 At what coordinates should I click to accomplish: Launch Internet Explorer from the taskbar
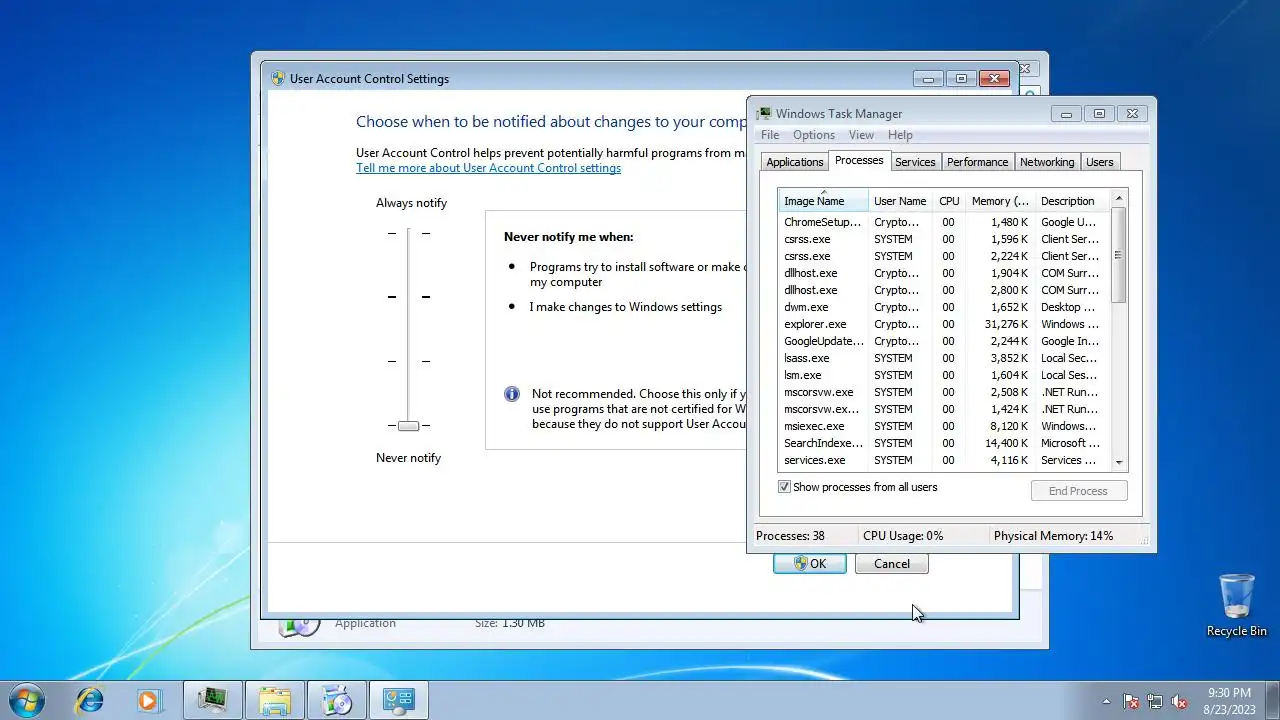coord(90,700)
